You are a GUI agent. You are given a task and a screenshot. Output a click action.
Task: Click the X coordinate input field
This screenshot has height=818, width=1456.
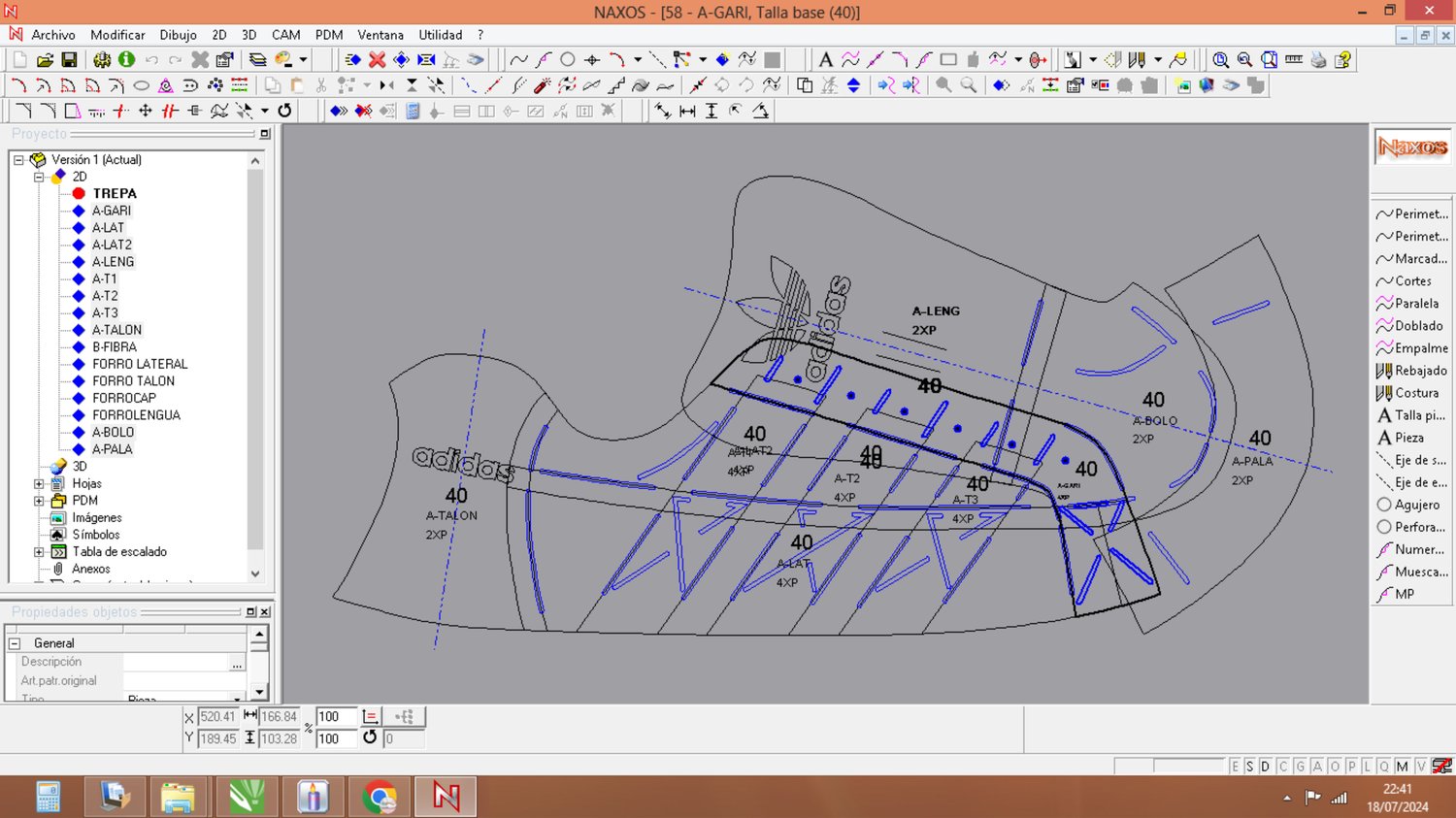tap(217, 717)
